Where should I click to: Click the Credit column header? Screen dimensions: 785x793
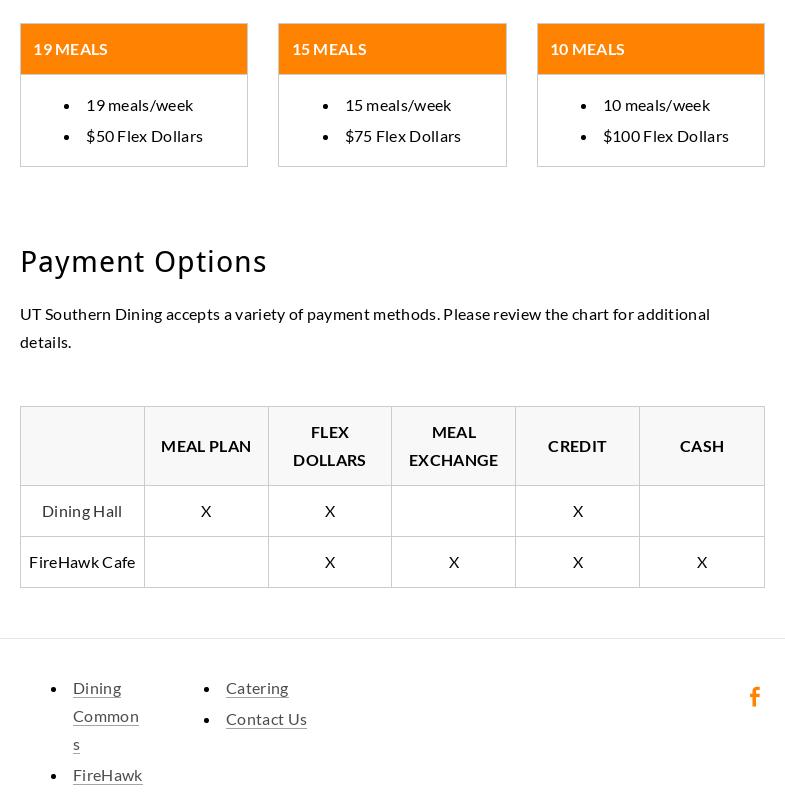(577, 446)
